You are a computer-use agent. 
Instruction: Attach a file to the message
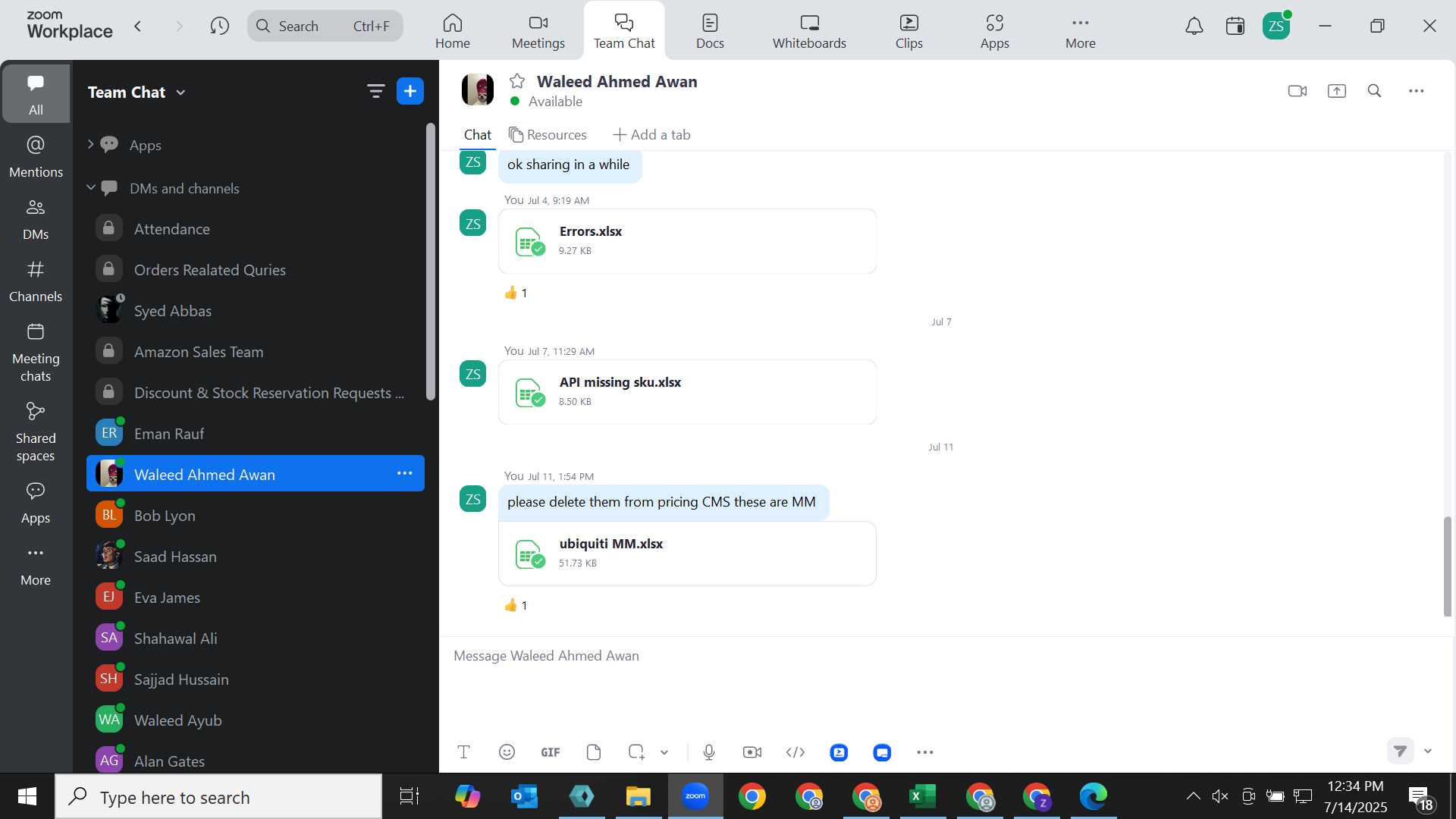point(594,752)
